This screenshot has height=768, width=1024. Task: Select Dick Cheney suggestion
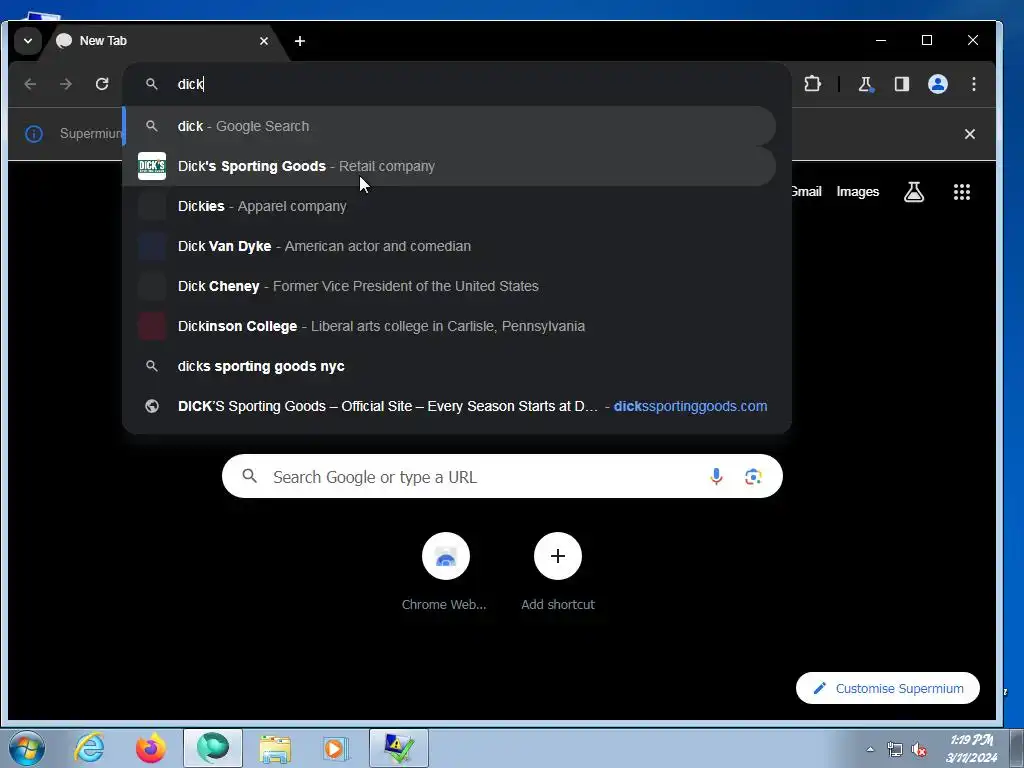click(449, 286)
